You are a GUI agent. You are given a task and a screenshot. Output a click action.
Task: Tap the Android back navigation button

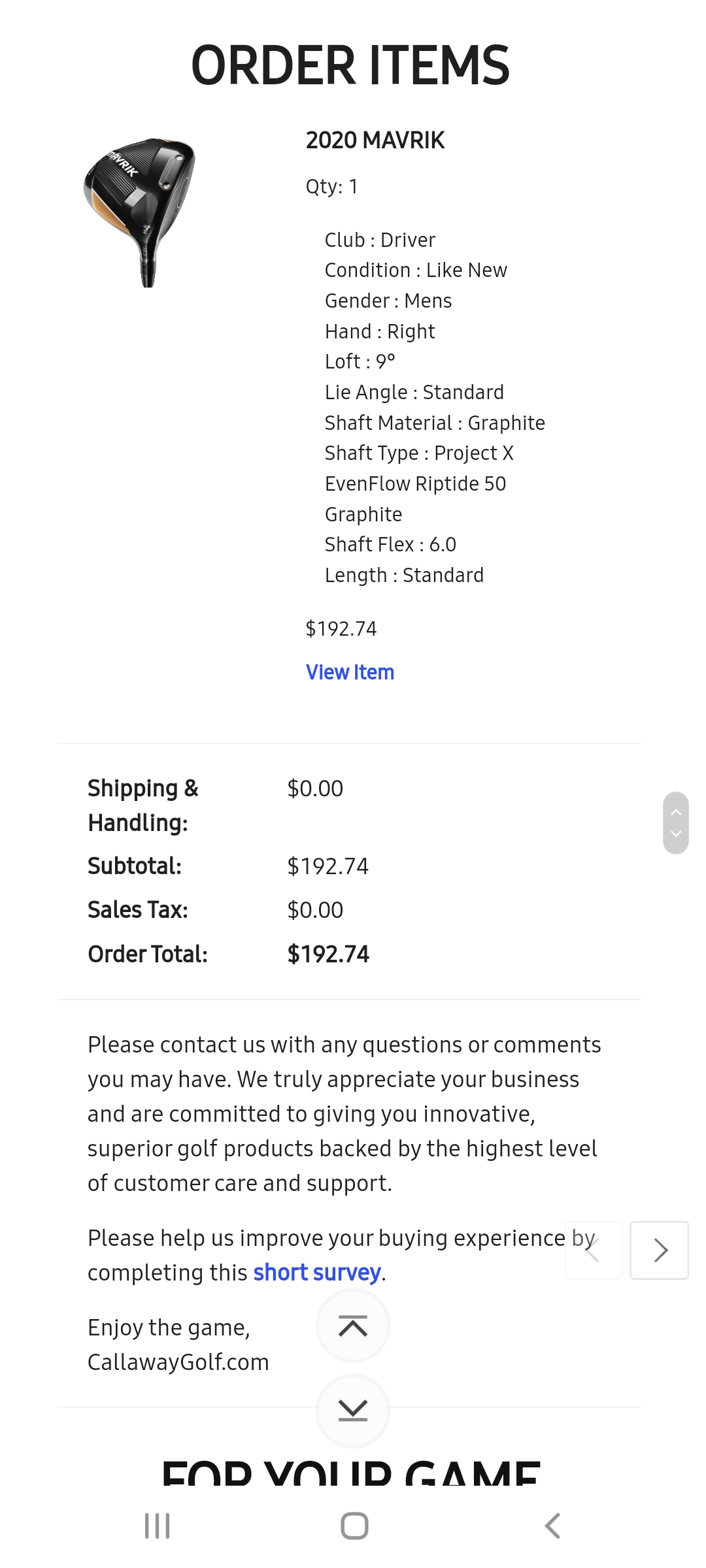pyautogui.click(x=552, y=1526)
